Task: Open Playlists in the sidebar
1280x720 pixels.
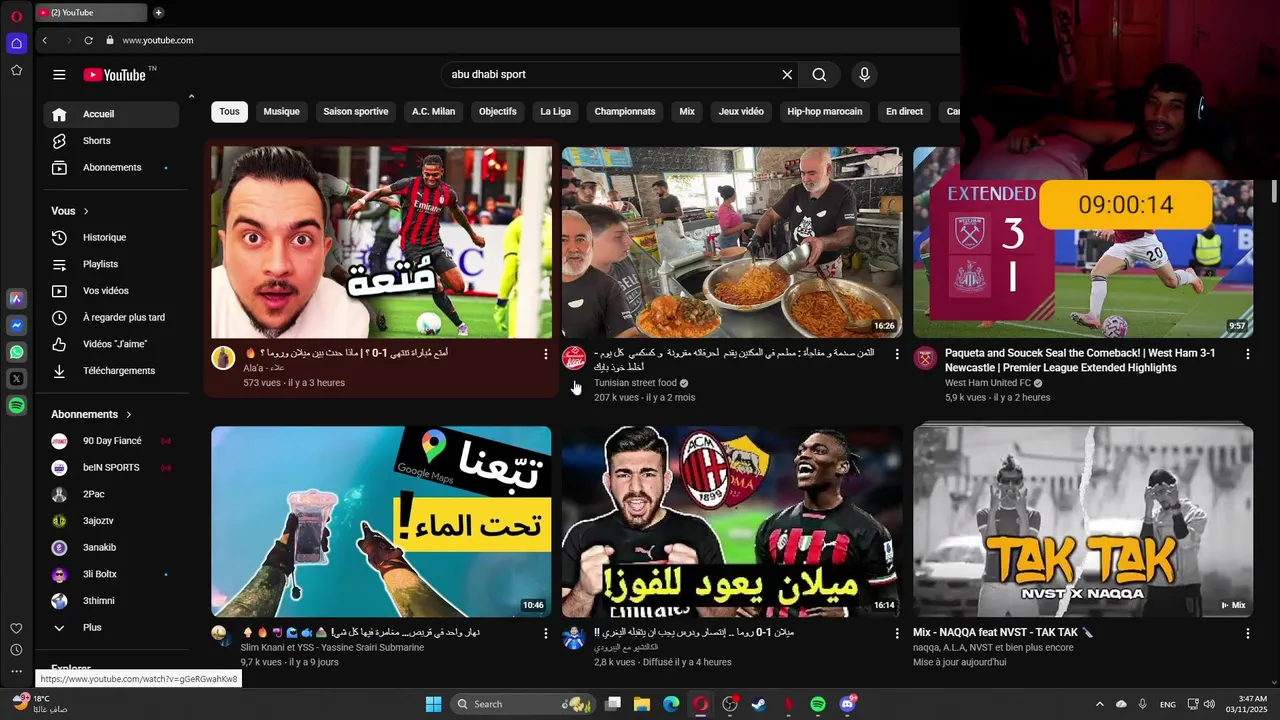Action: tap(111, 264)
